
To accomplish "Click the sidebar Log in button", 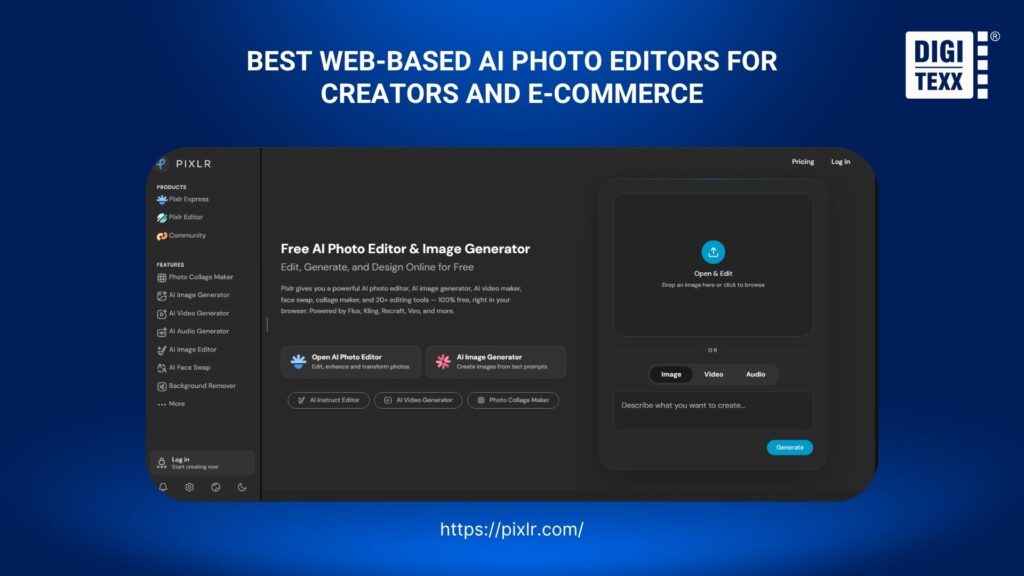I will 202,463.
